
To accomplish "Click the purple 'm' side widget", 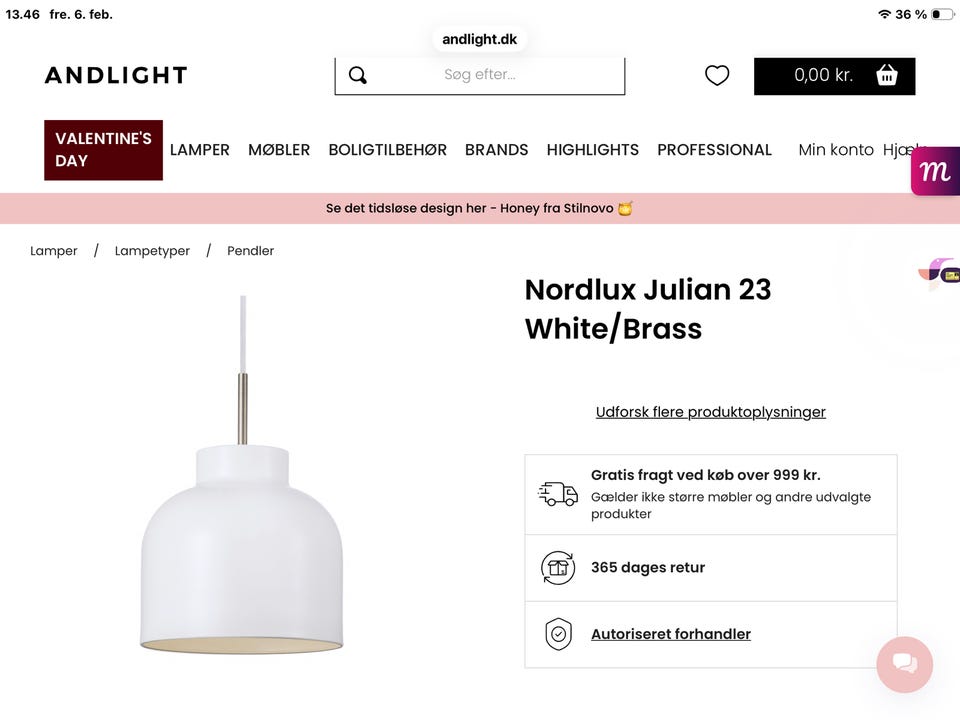I will 936,171.
